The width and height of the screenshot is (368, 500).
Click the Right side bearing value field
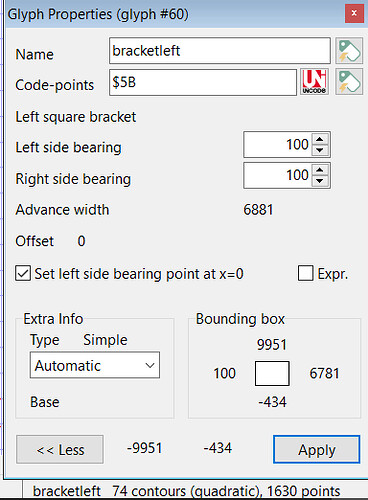[x=278, y=176]
